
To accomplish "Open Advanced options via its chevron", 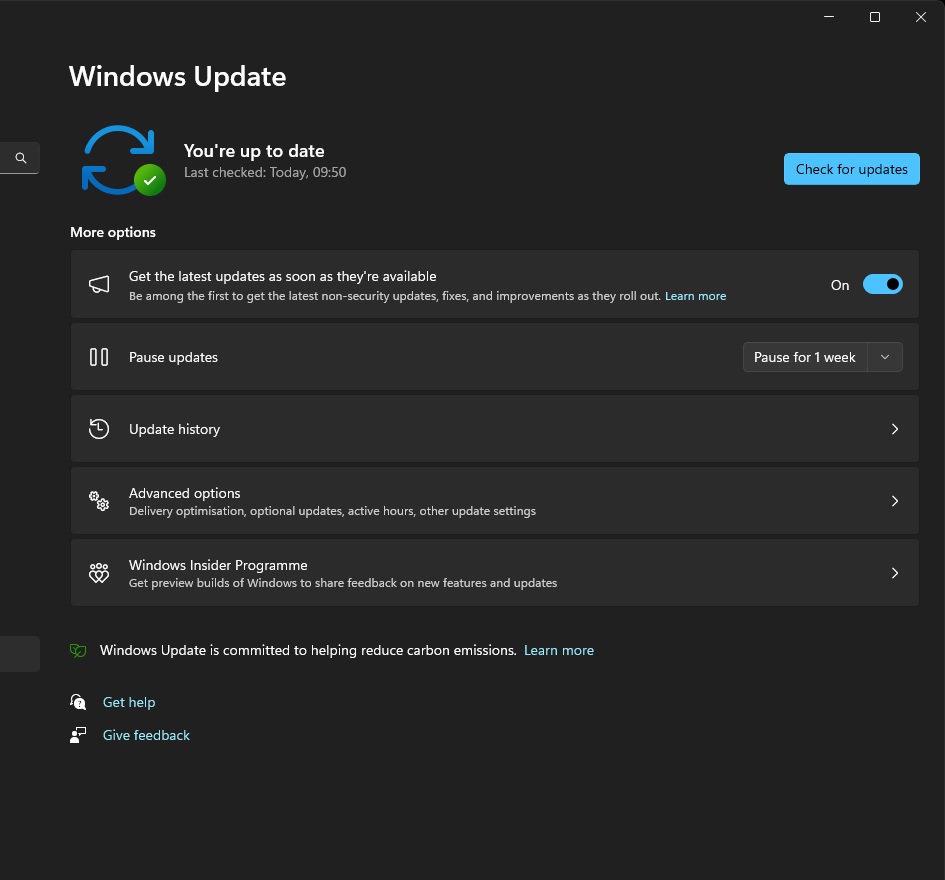I will [x=894, y=501].
